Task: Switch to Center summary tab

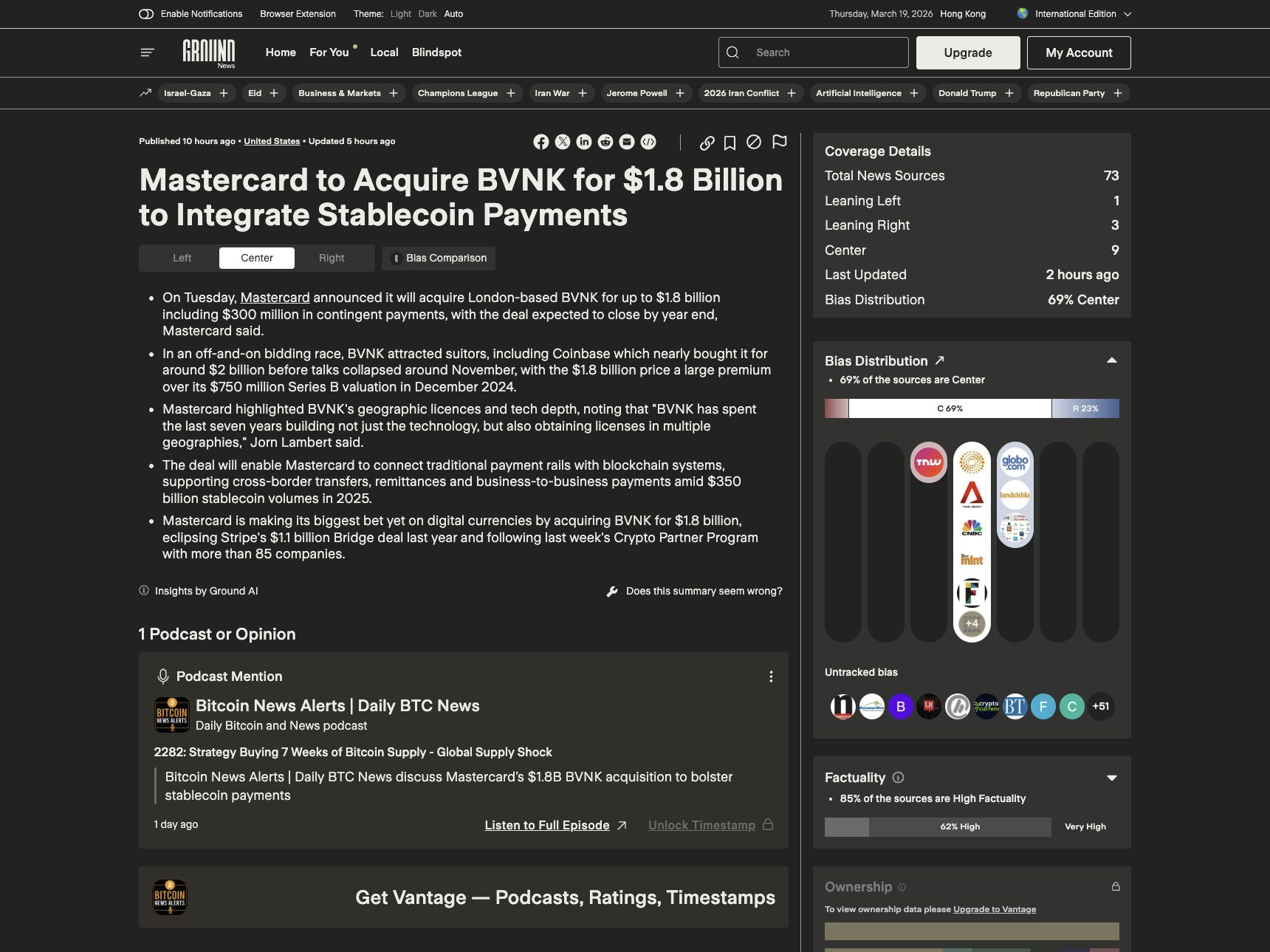Action: 257,258
